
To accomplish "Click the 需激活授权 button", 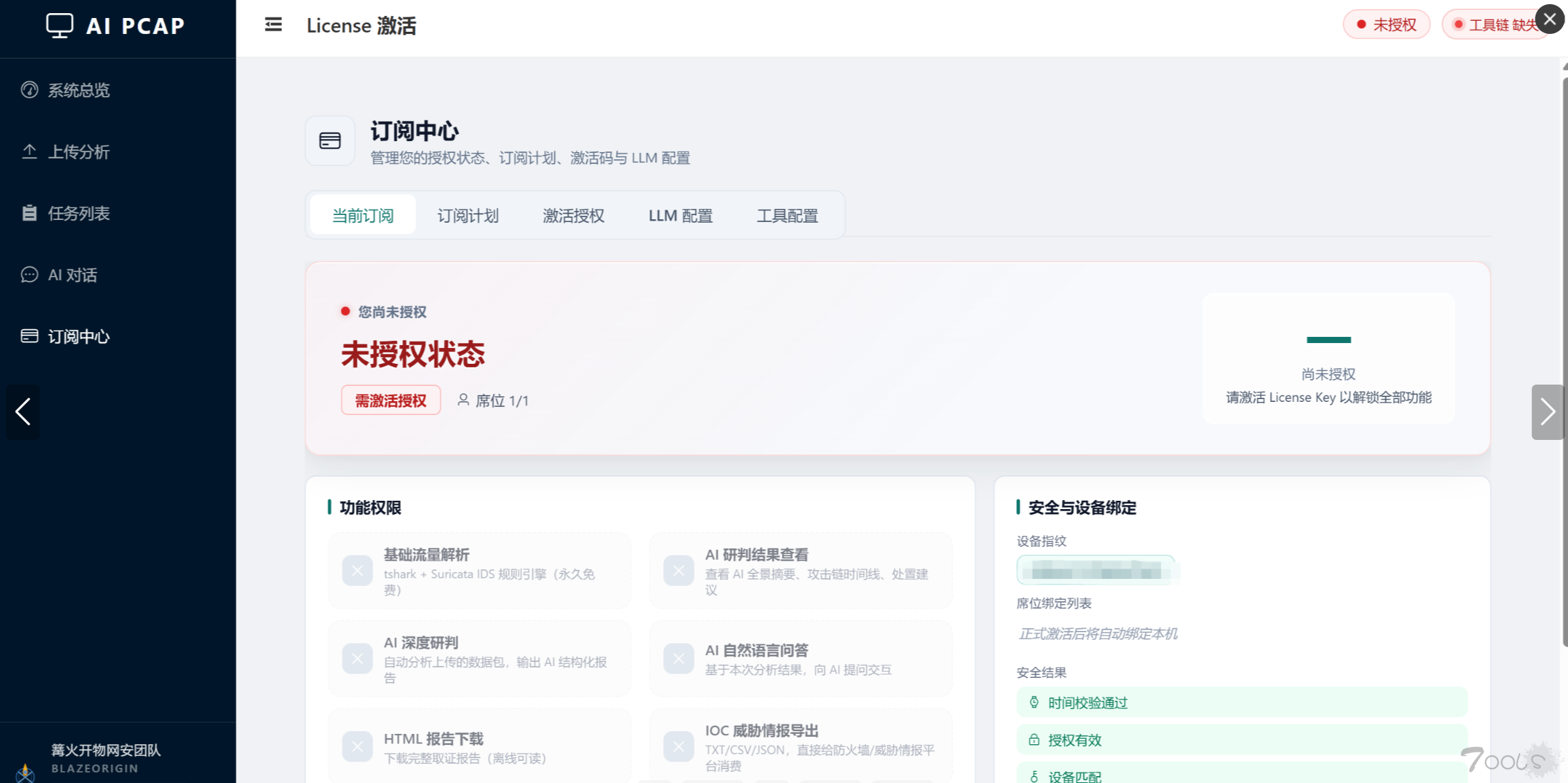I will (391, 400).
